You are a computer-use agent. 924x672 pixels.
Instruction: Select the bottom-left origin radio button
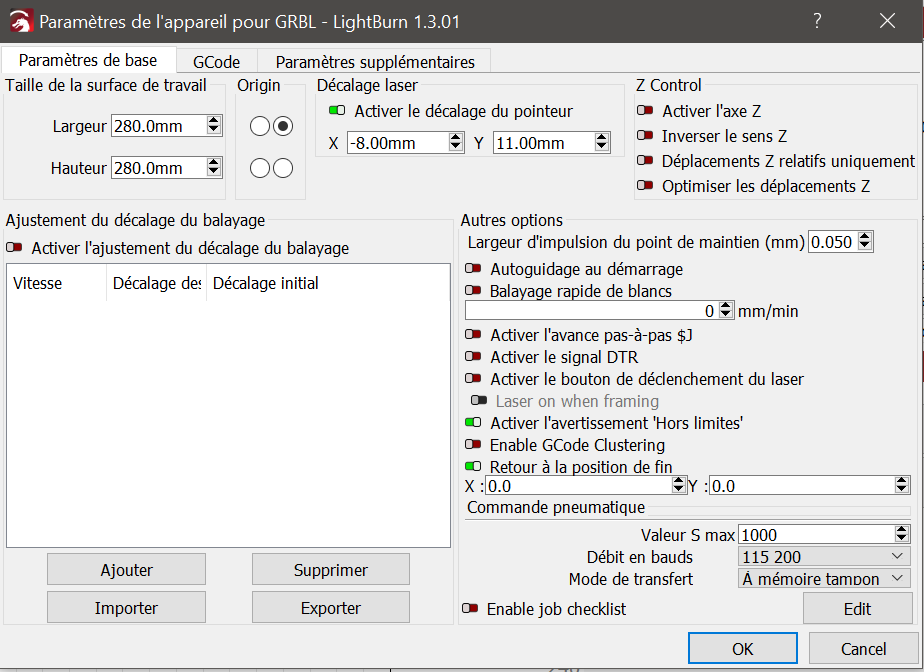(x=260, y=168)
